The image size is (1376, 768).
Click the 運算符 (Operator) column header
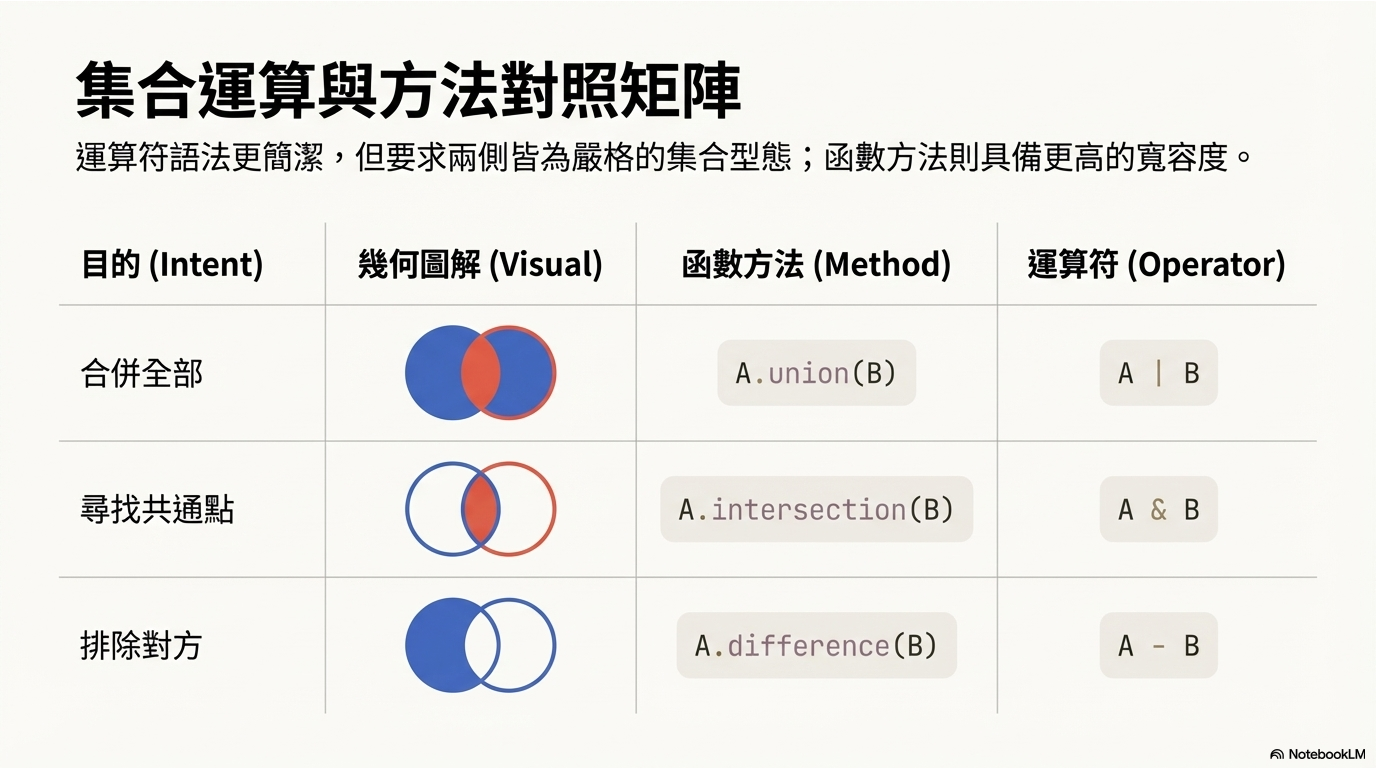pyautogui.click(x=1157, y=265)
